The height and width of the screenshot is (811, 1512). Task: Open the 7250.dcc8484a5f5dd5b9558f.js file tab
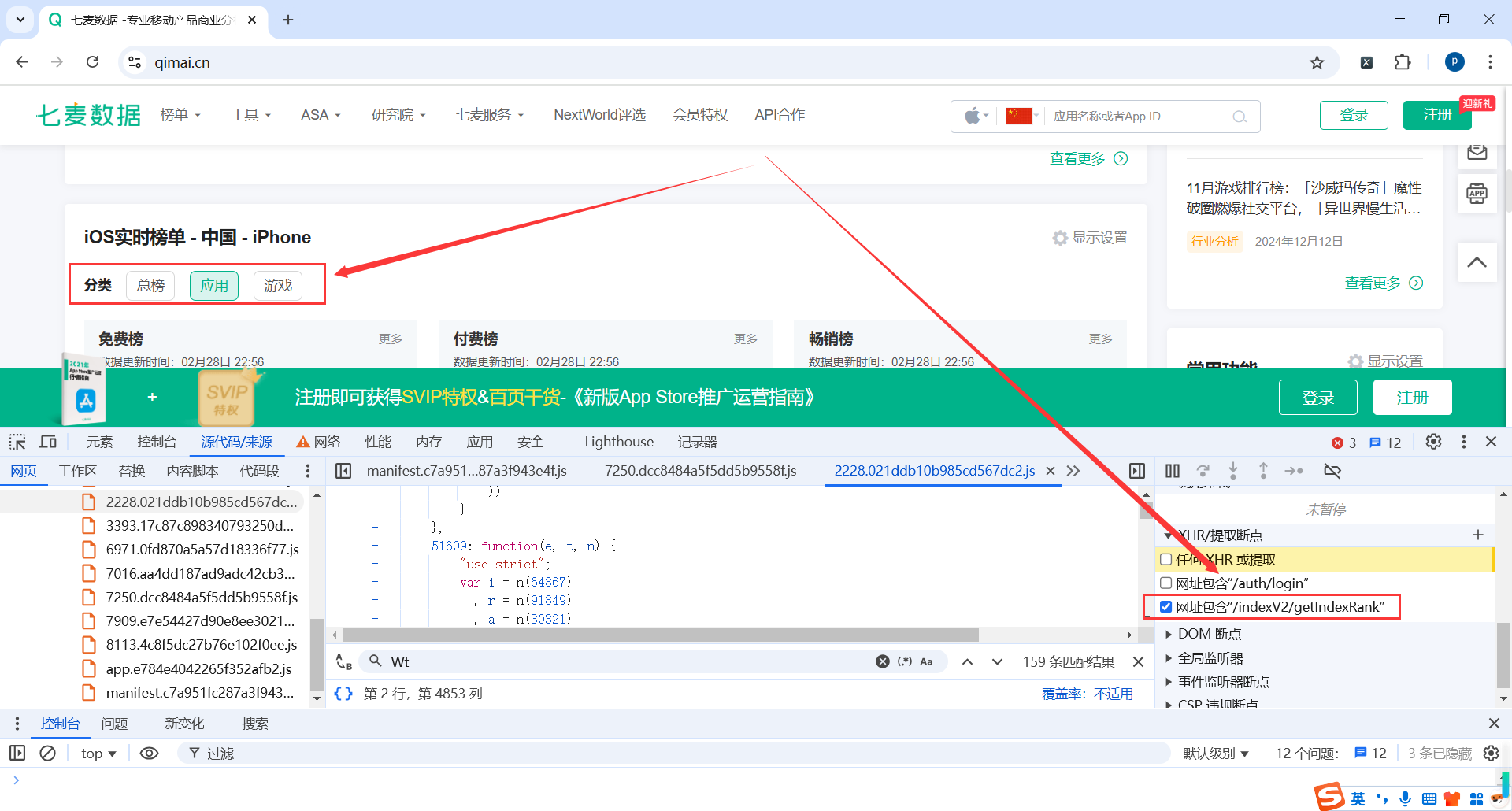point(700,471)
